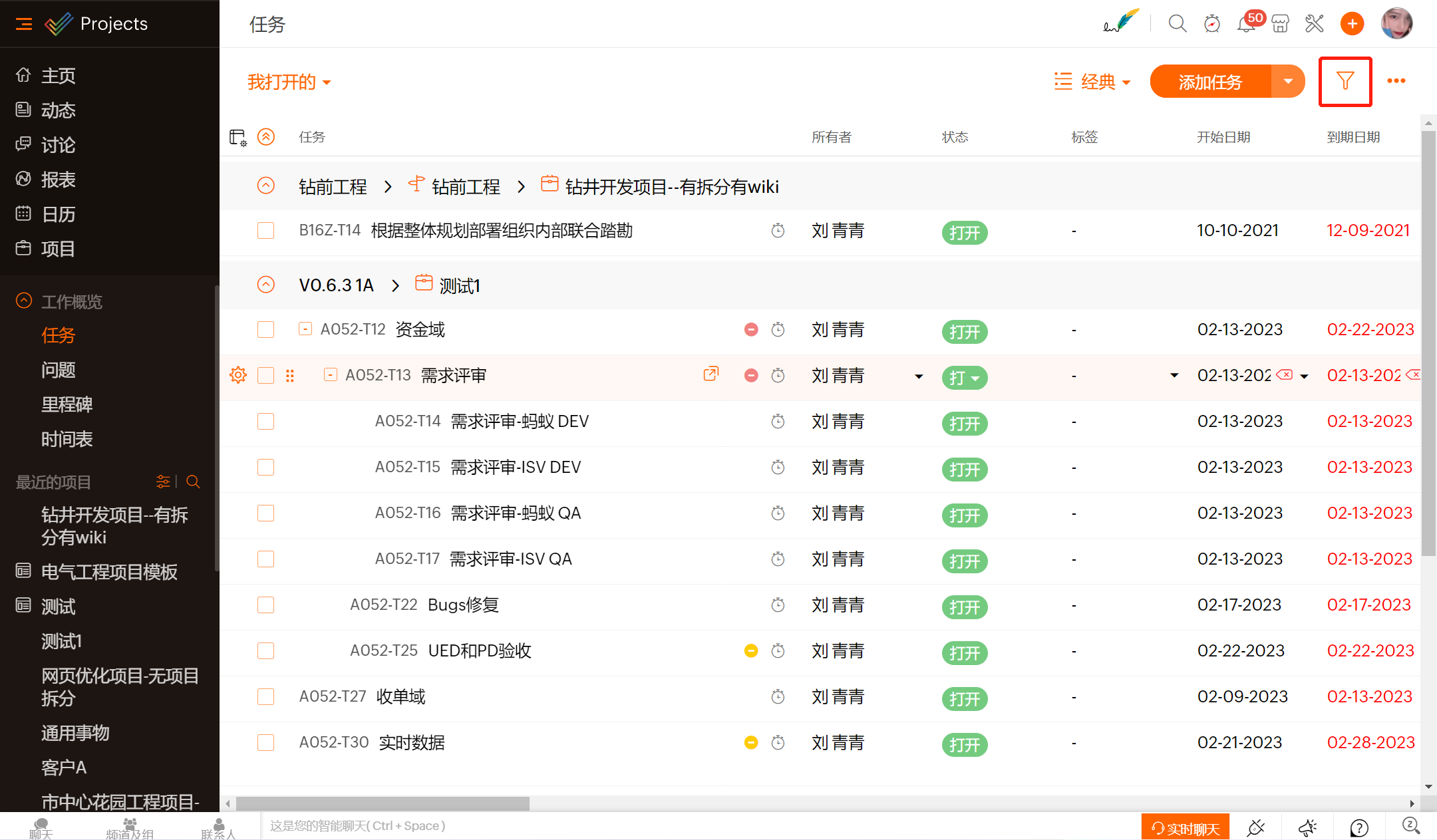Open the filter funnel icon
Screen dimensions: 1437x840
click(x=1345, y=81)
